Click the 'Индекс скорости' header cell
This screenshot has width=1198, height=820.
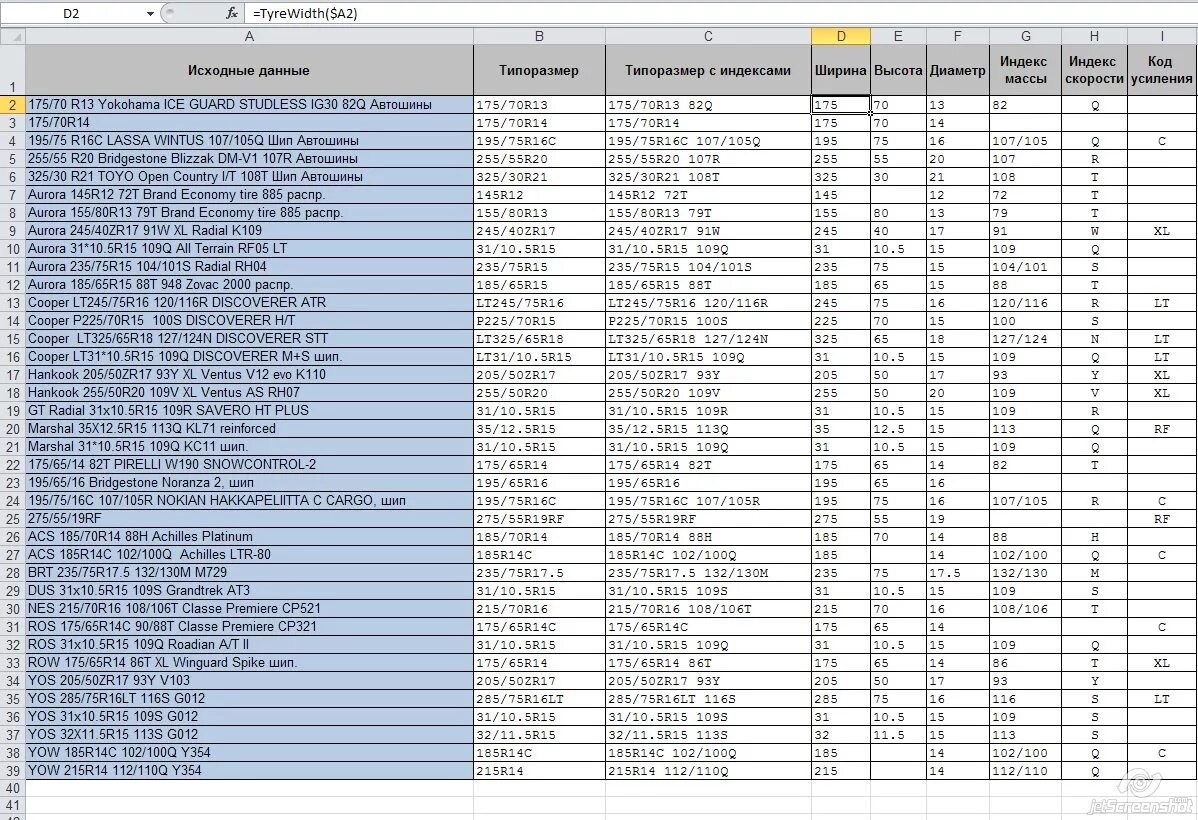coord(1094,70)
